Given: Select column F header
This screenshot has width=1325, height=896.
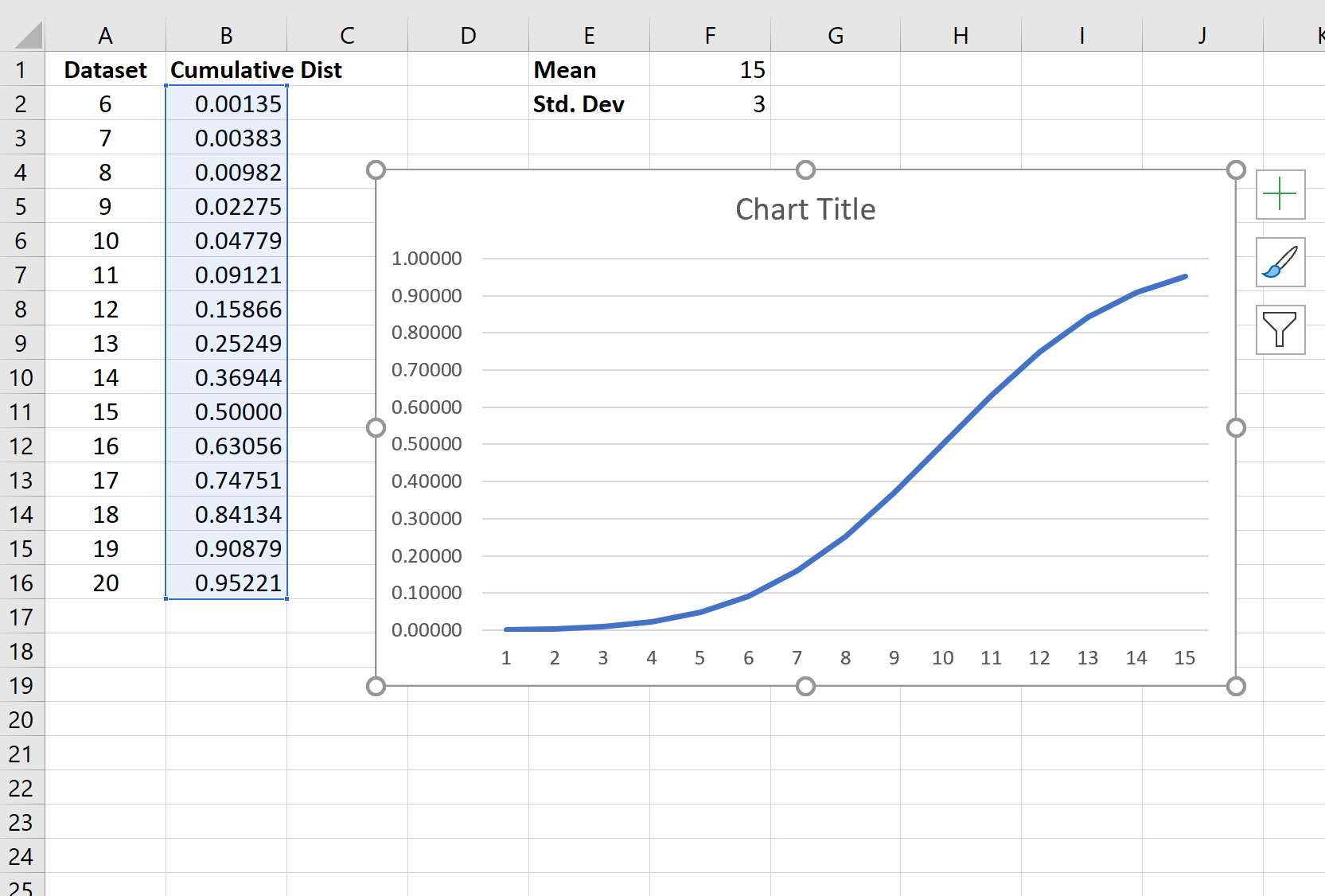Looking at the screenshot, I should [710, 36].
